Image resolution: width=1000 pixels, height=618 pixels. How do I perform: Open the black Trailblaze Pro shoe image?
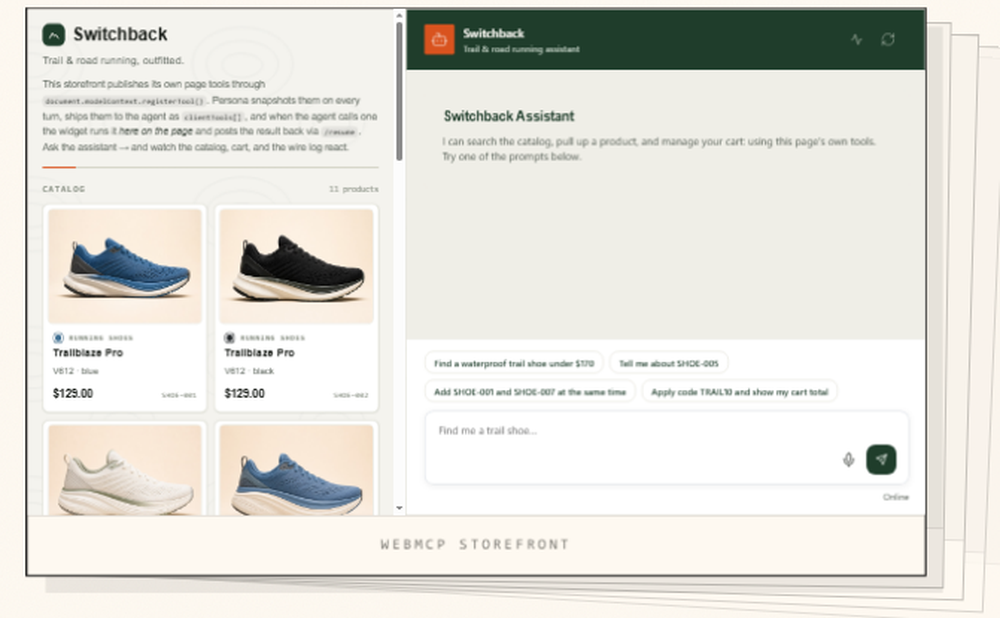click(x=297, y=266)
